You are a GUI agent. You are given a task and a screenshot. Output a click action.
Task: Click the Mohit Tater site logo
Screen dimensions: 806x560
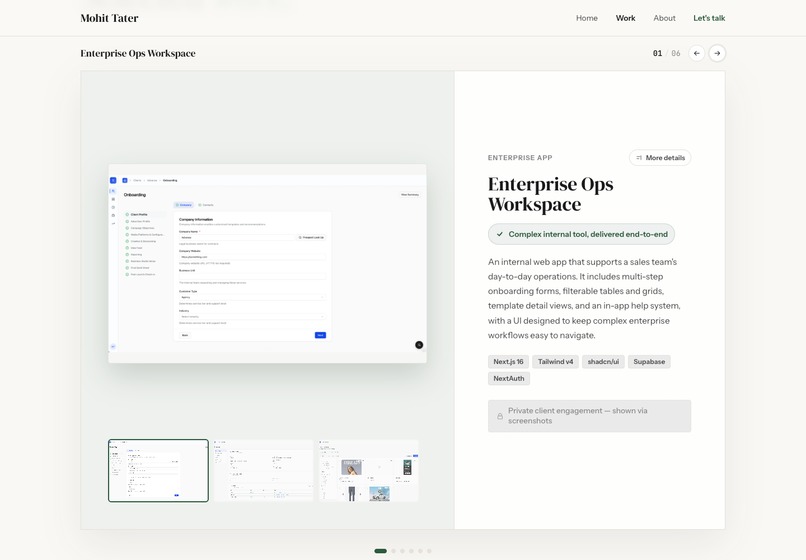(x=109, y=18)
